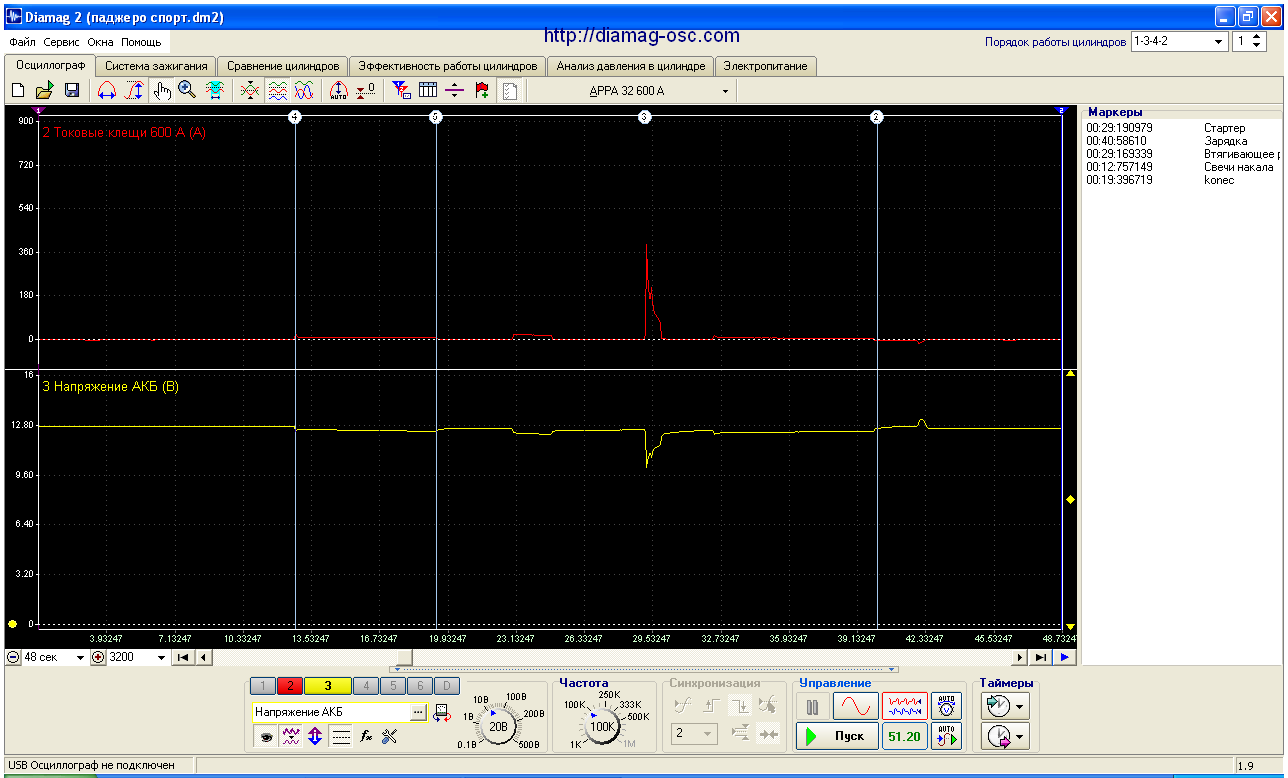Viewport: 1288px width, 778px height.
Task: Switch to the Система зажигания tab
Action: (x=157, y=66)
